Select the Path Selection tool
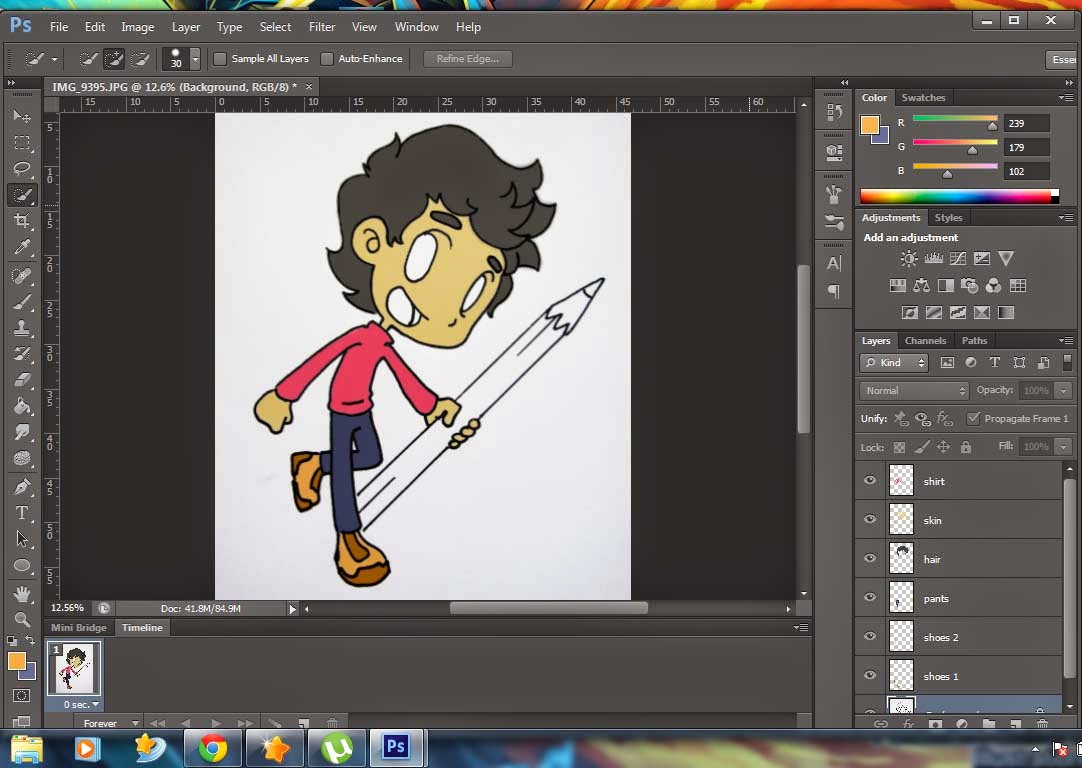1082x768 pixels. click(x=22, y=539)
